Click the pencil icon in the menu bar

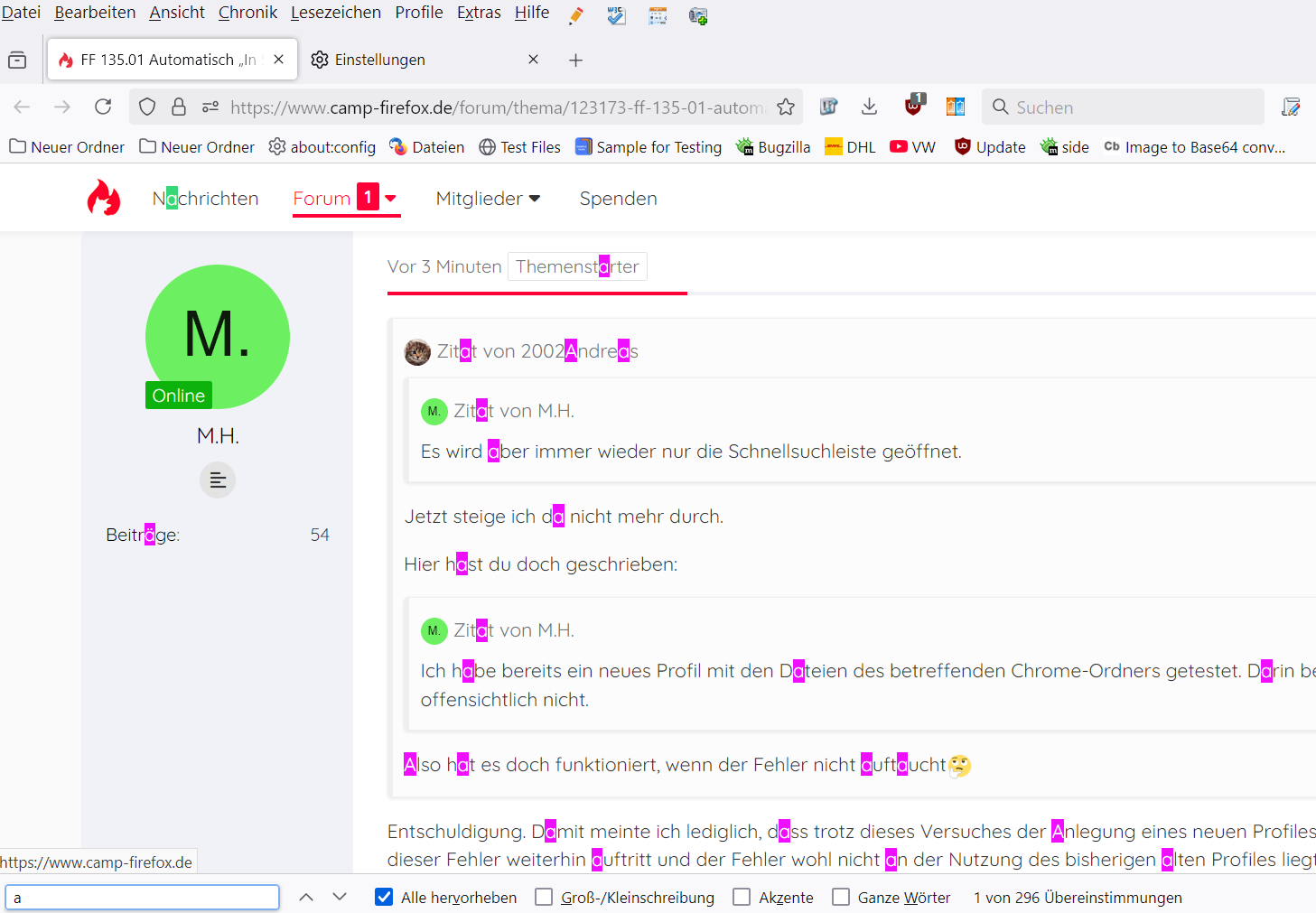(576, 15)
